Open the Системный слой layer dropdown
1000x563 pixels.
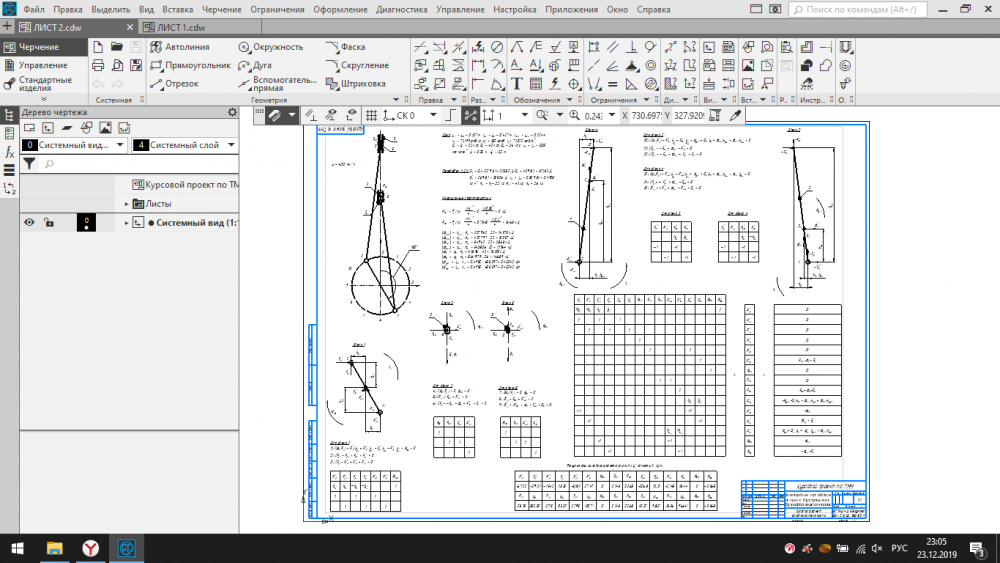click(233, 145)
